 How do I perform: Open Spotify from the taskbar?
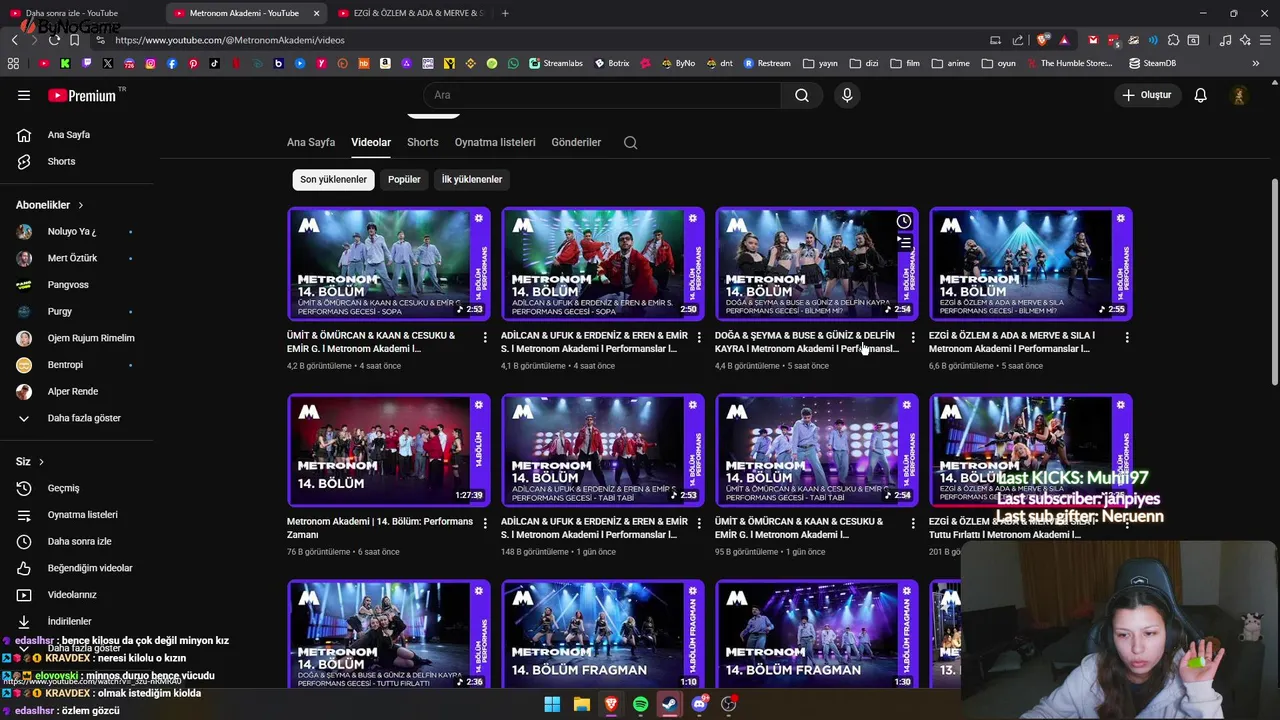(640, 704)
